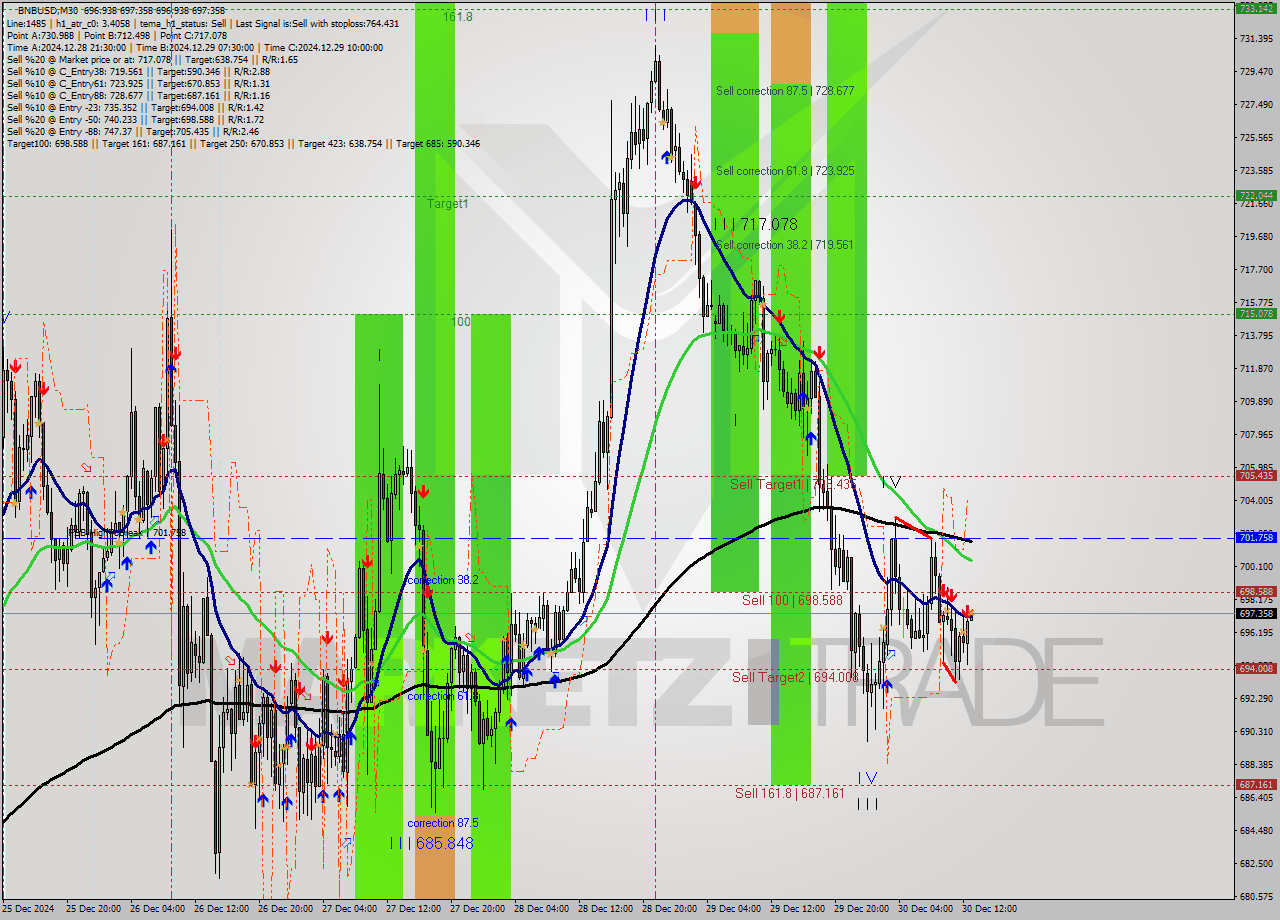Click the 'Sell 100 | 698.588' label
This screenshot has height=920, width=1280.
792,600
